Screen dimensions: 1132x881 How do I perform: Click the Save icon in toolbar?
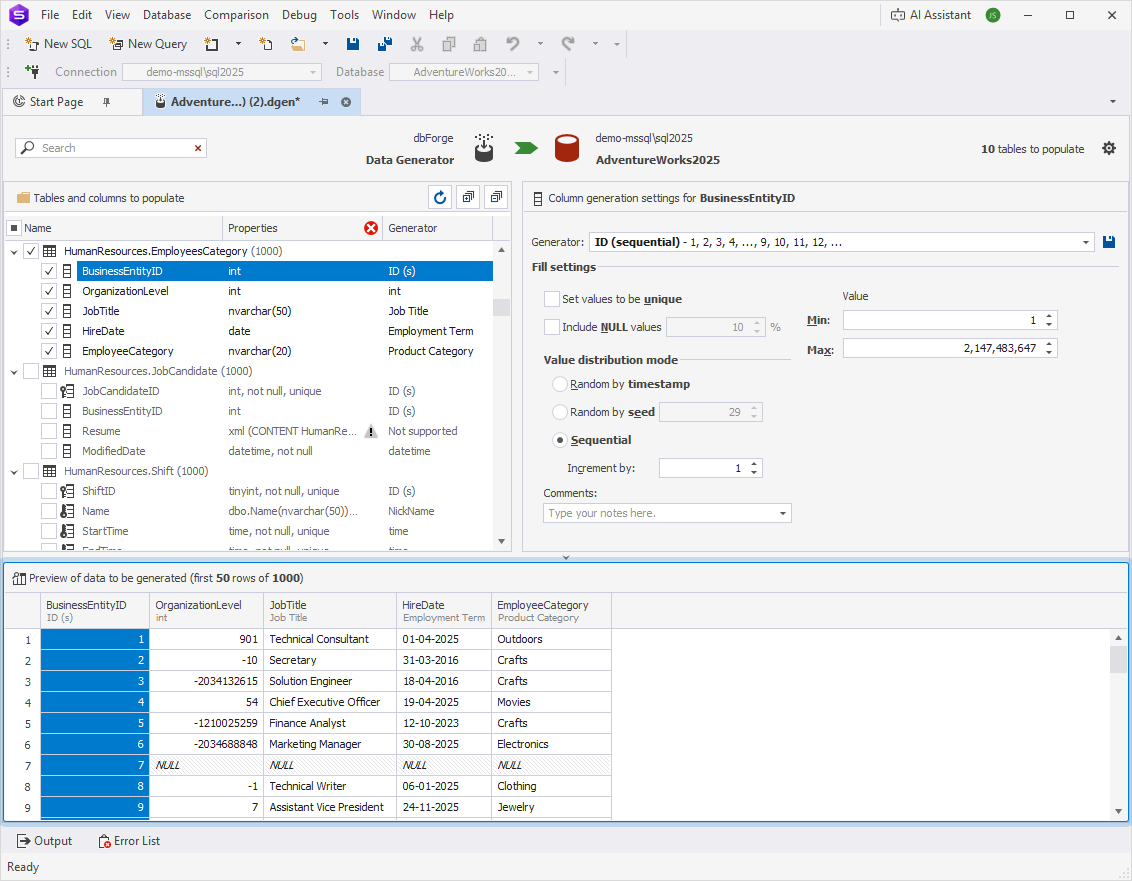point(353,44)
